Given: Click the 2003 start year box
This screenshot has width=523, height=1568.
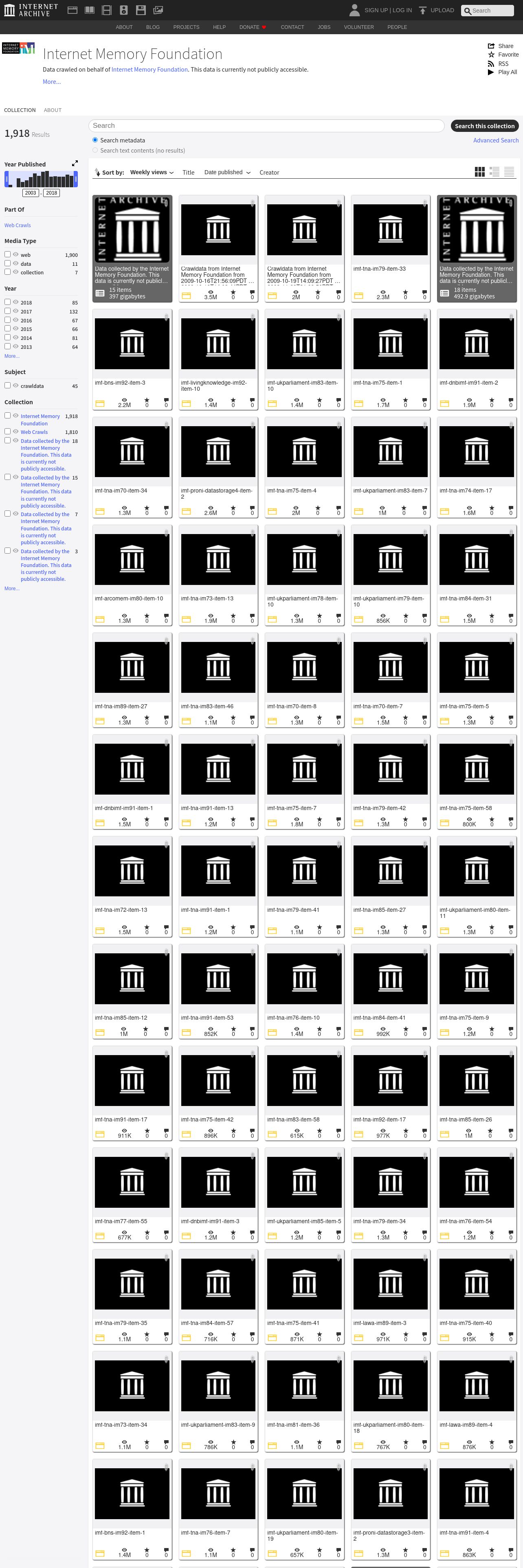Looking at the screenshot, I should click(x=31, y=193).
